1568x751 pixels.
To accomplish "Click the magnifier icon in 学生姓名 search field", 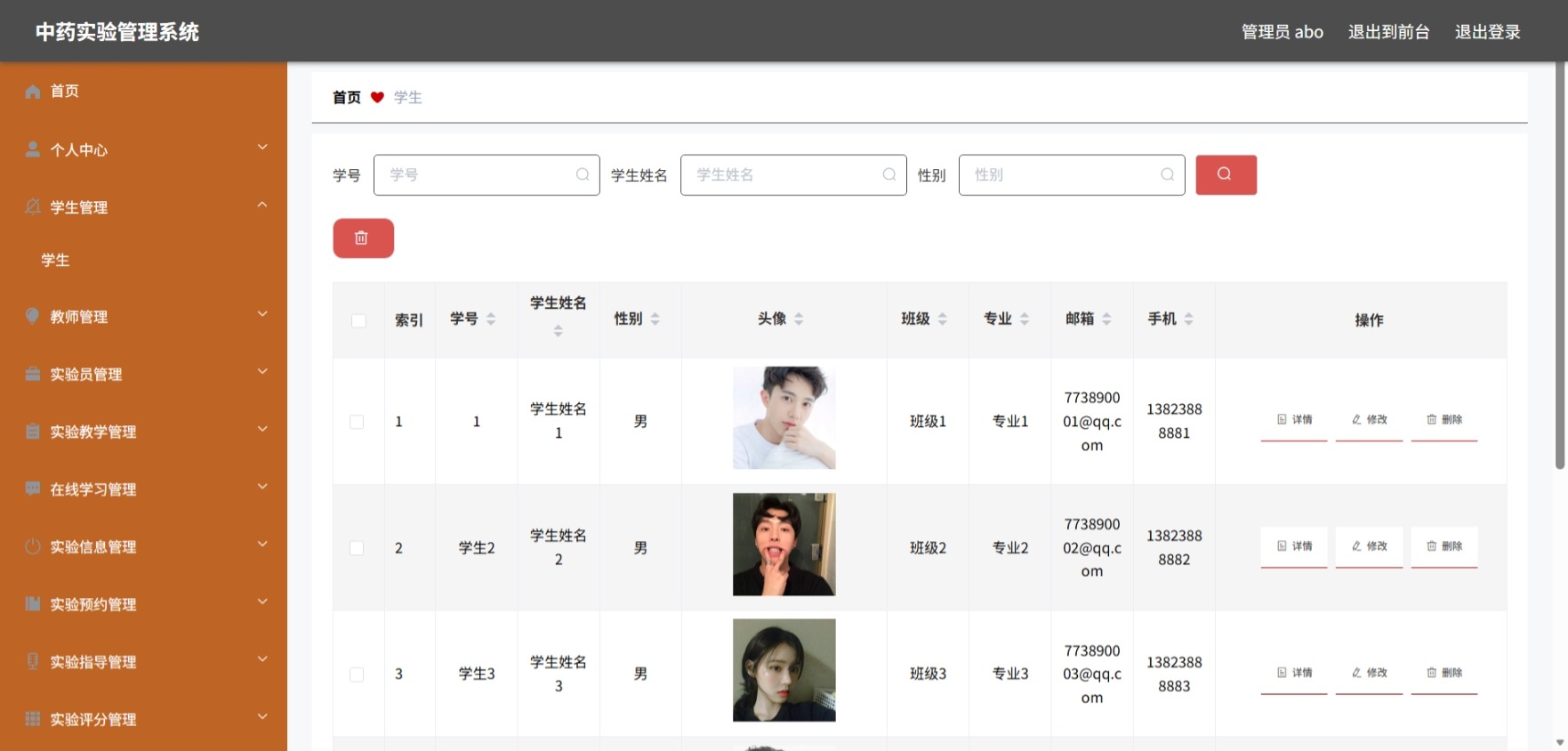I will click(x=889, y=174).
